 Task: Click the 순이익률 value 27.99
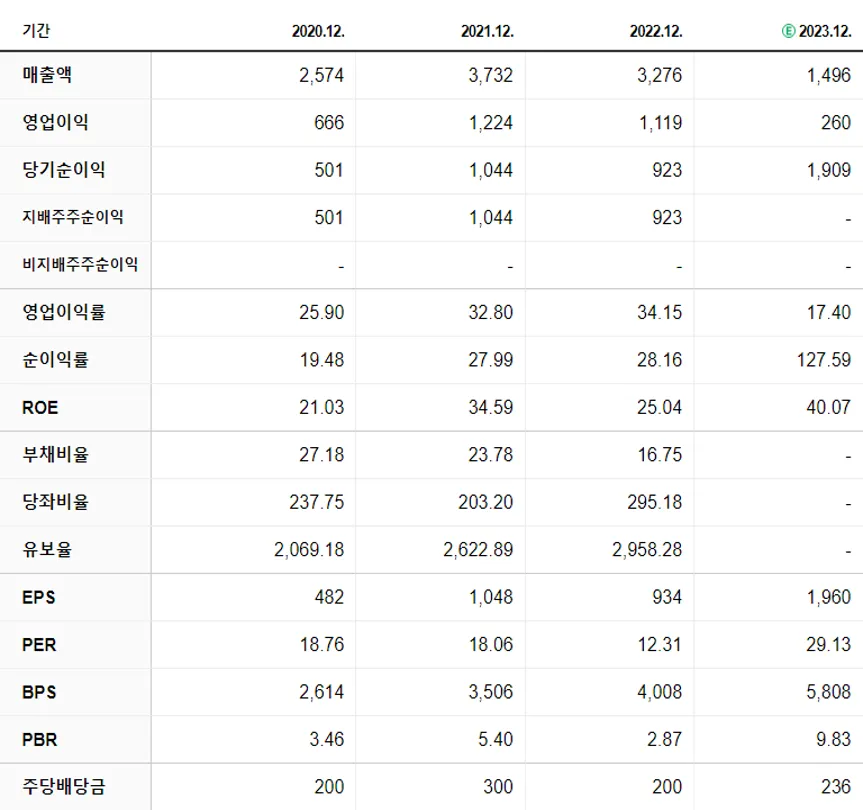coord(490,360)
